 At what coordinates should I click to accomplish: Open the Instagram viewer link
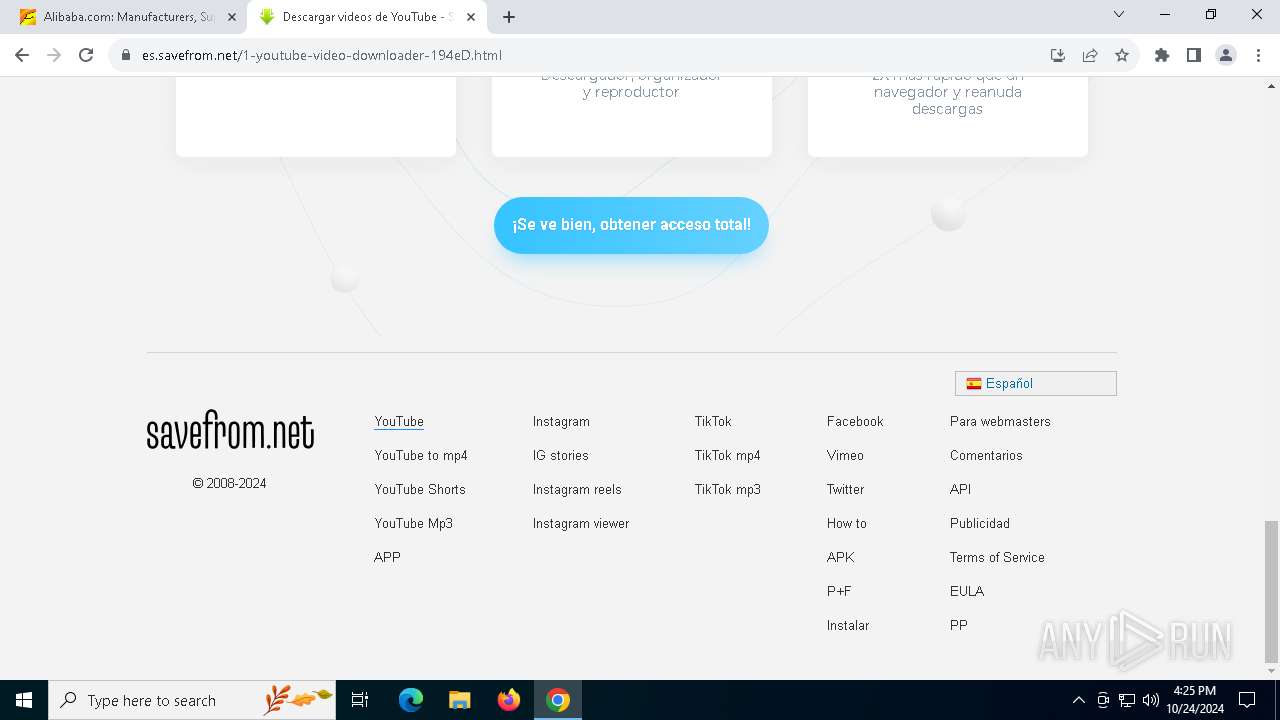[581, 524]
